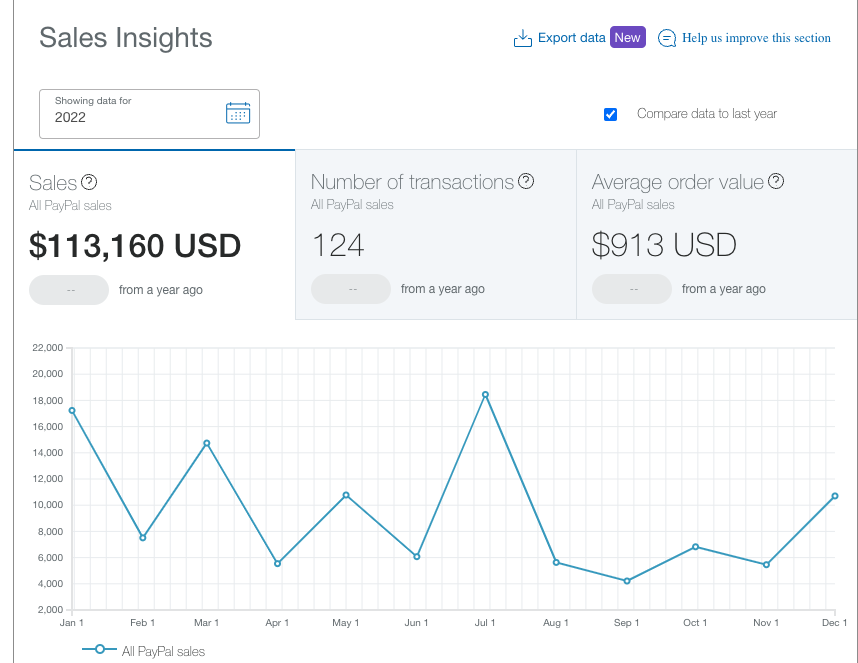The width and height of the screenshot is (858, 663).
Task: Click the purple New badge
Action: click(628, 37)
